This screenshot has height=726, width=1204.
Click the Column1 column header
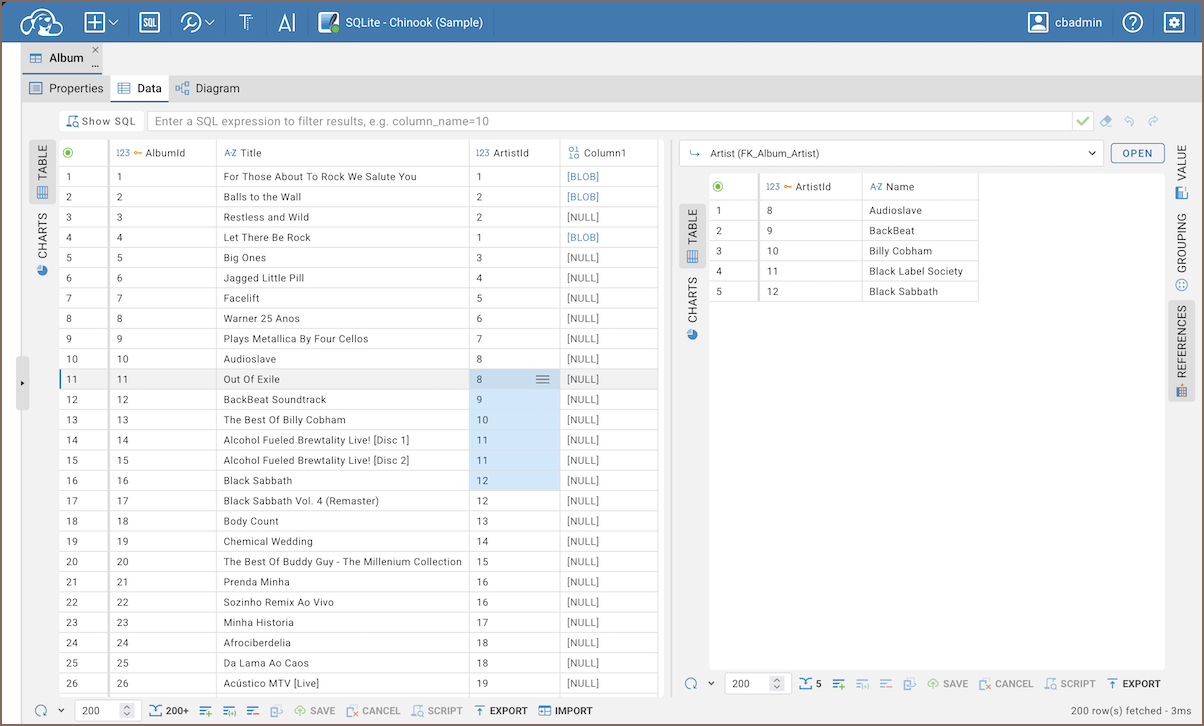609,153
